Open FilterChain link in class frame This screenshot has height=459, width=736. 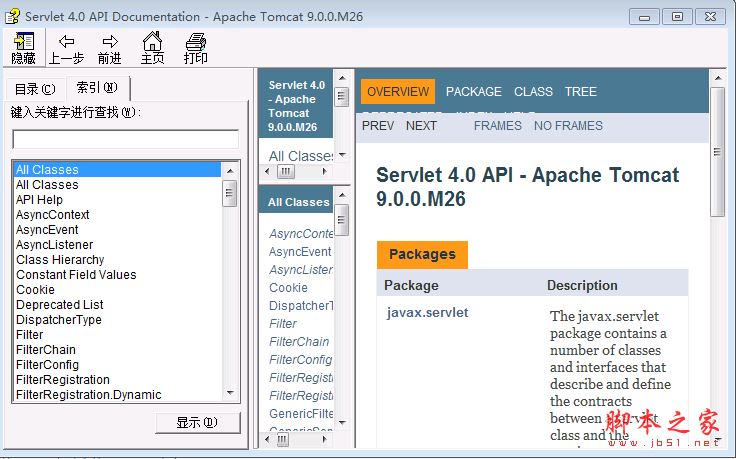[299, 342]
